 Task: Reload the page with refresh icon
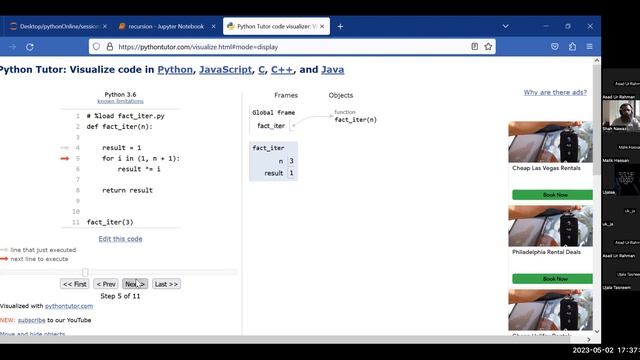tap(30, 47)
